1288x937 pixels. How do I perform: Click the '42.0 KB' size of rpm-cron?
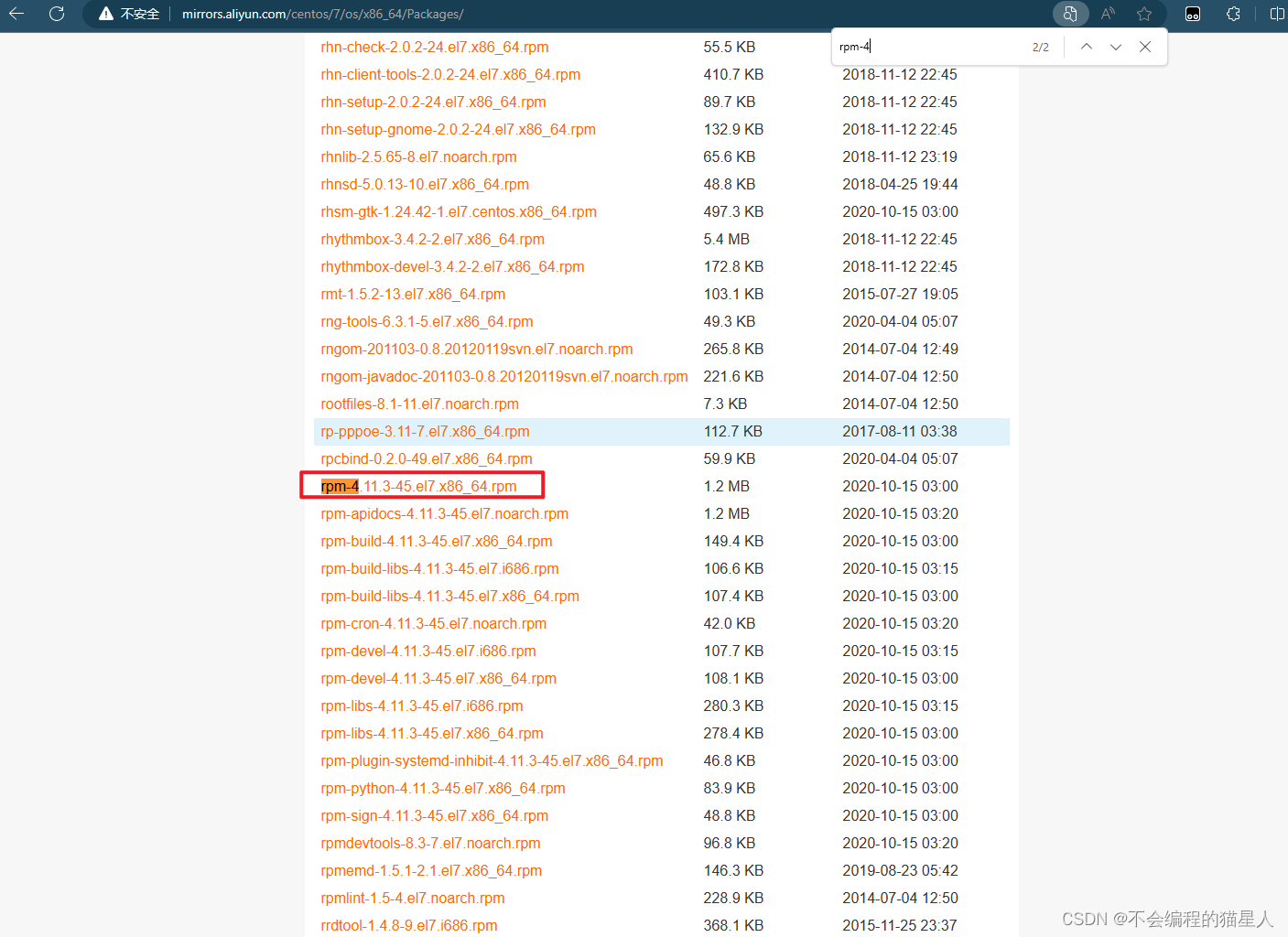pos(730,623)
